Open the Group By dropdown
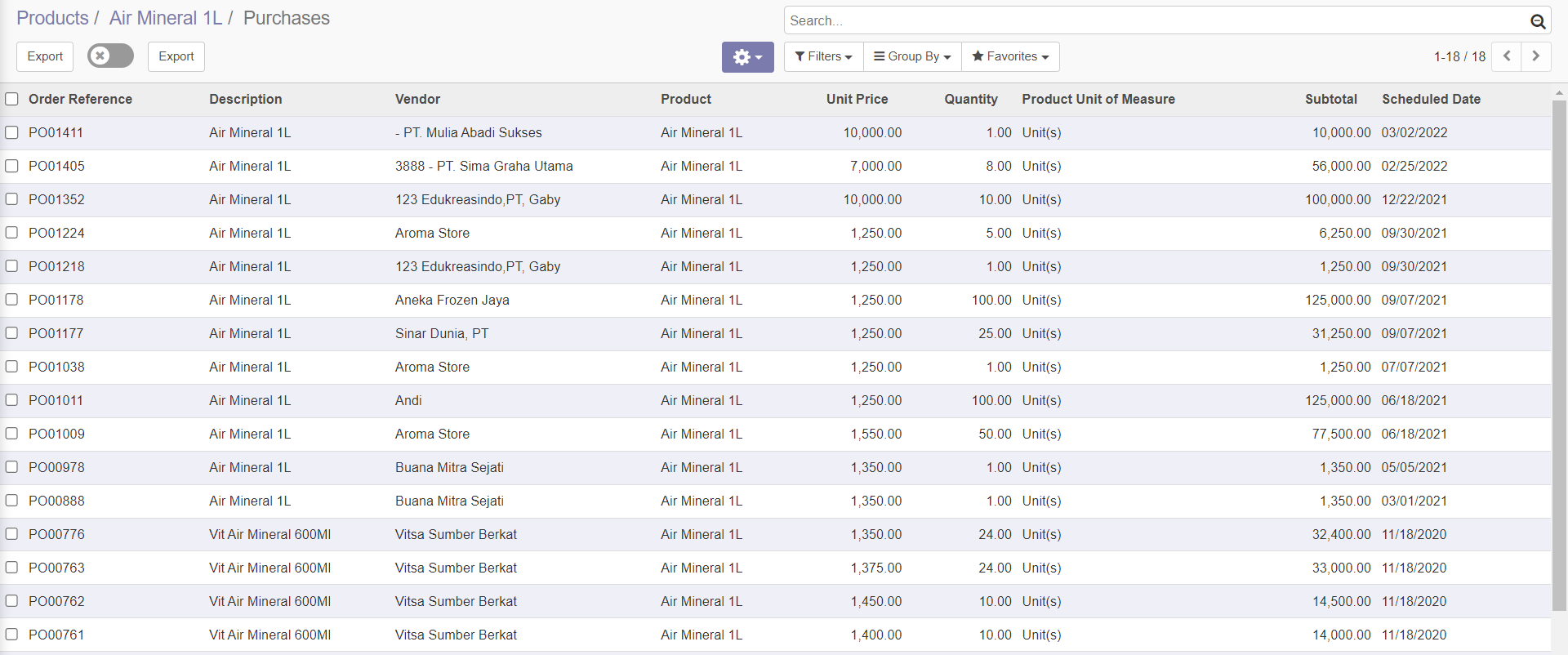1568x655 pixels. [x=912, y=56]
